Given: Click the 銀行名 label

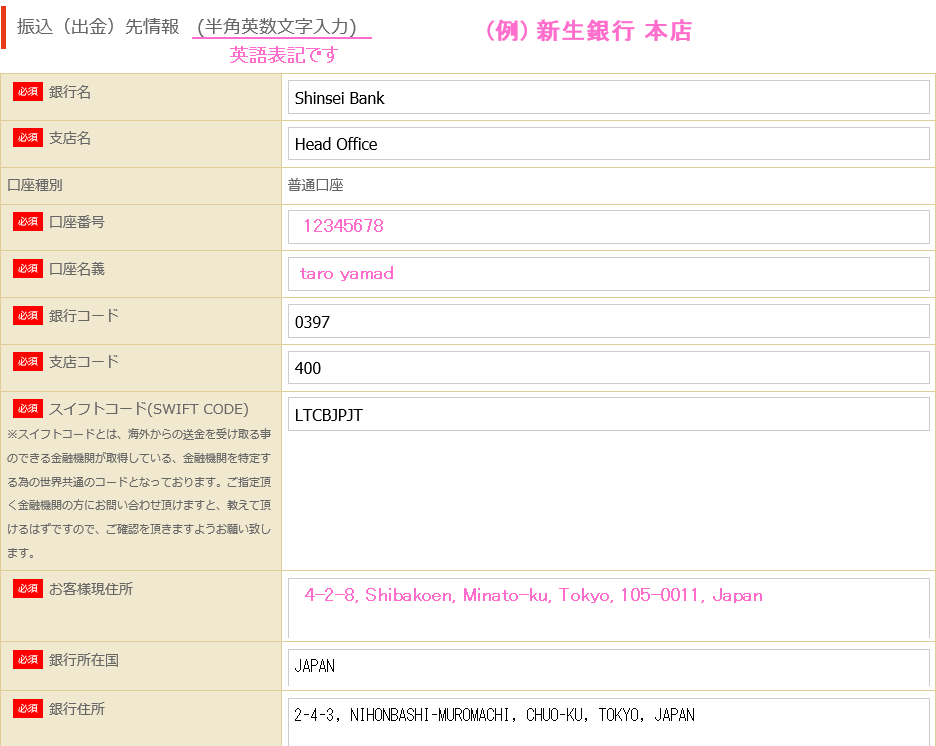Looking at the screenshot, I should (x=70, y=92).
